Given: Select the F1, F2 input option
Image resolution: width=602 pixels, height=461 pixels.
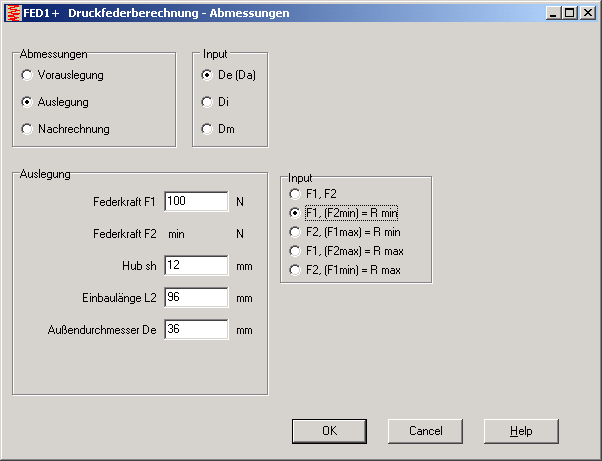Looking at the screenshot, I should coord(294,193).
